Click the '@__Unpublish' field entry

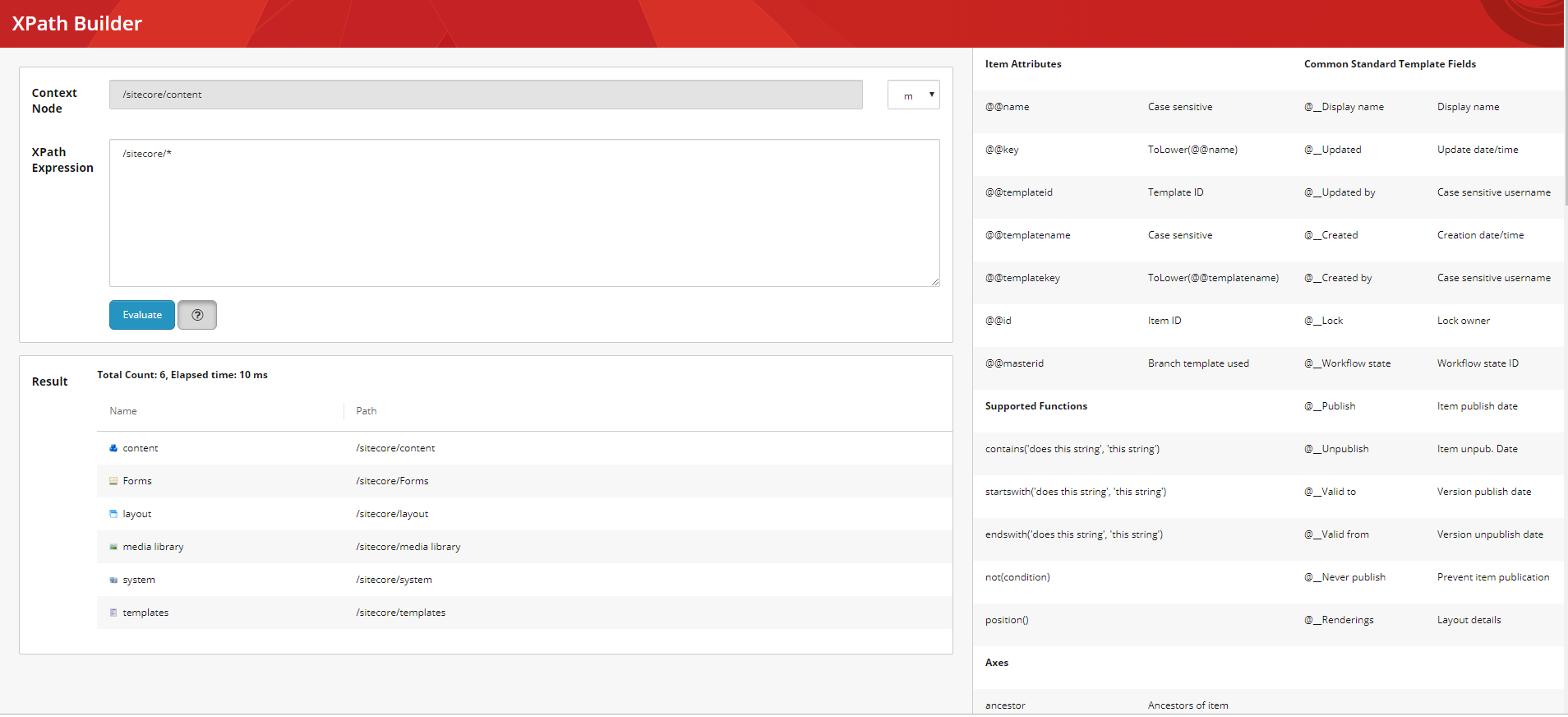[x=1336, y=449]
